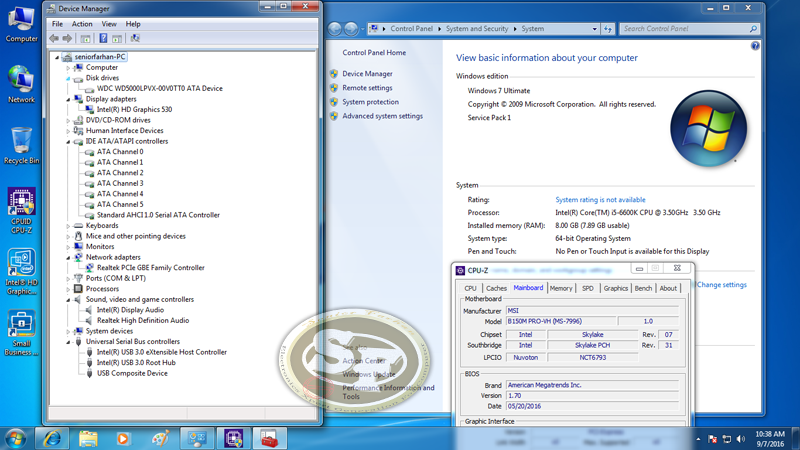Switch to SPD tab in CPU-Z
Screen dimensions: 800x450
[588, 288]
